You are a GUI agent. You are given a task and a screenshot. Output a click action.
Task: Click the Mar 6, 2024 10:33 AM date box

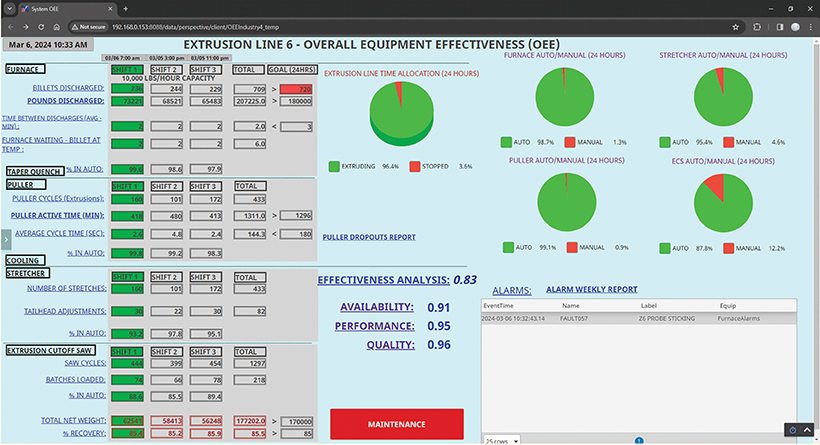pyautogui.click(x=48, y=45)
